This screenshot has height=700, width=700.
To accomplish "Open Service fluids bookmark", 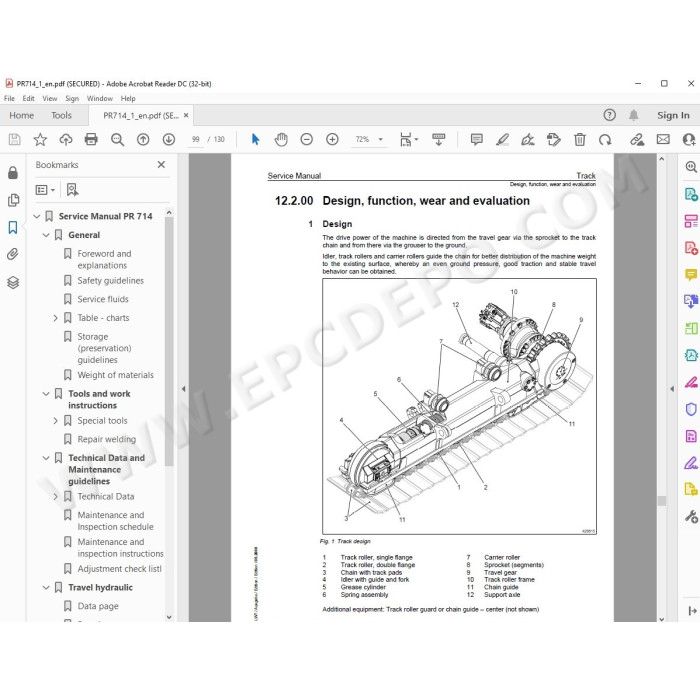I will click(103, 300).
